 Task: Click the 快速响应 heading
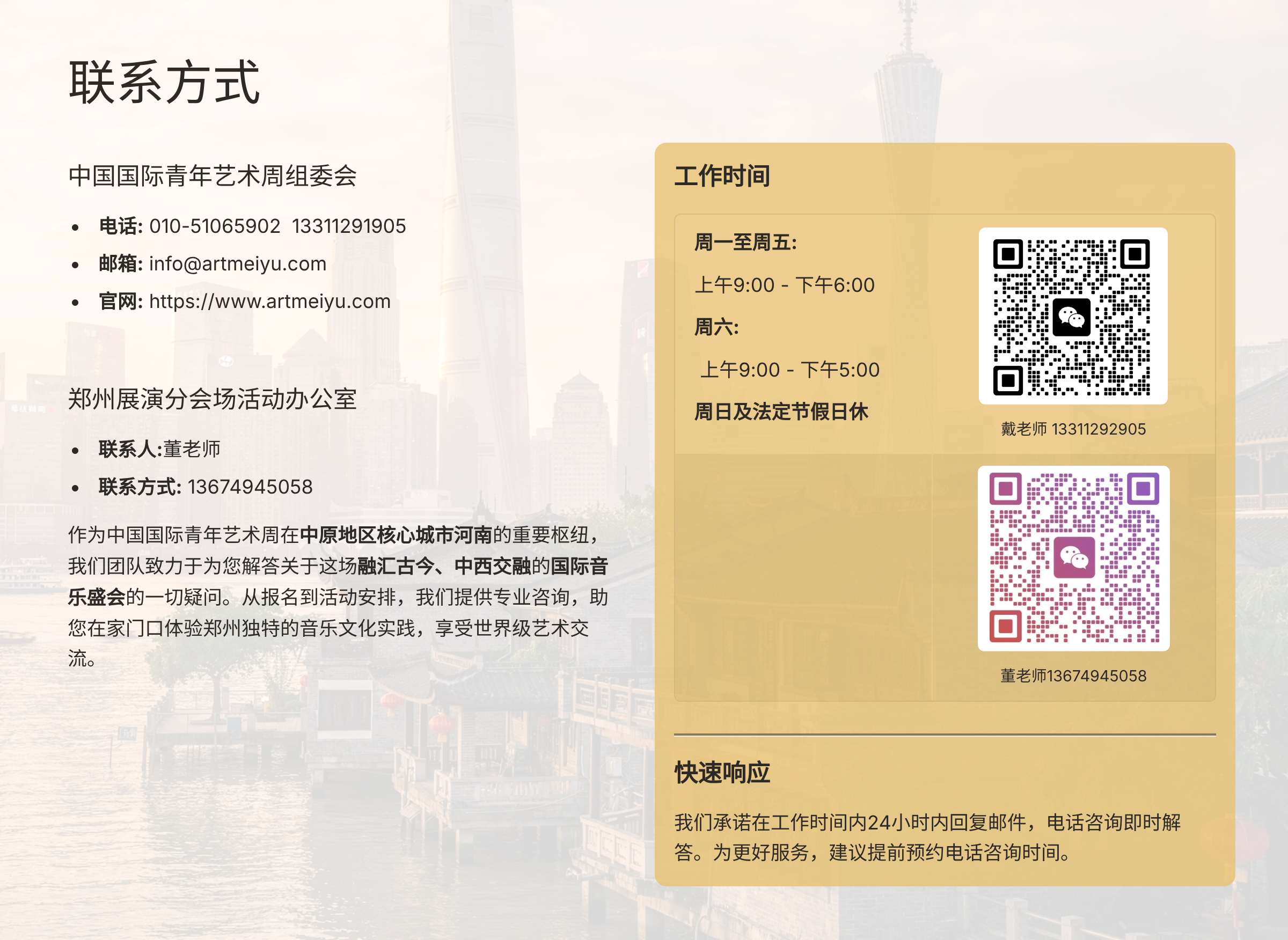(x=722, y=773)
